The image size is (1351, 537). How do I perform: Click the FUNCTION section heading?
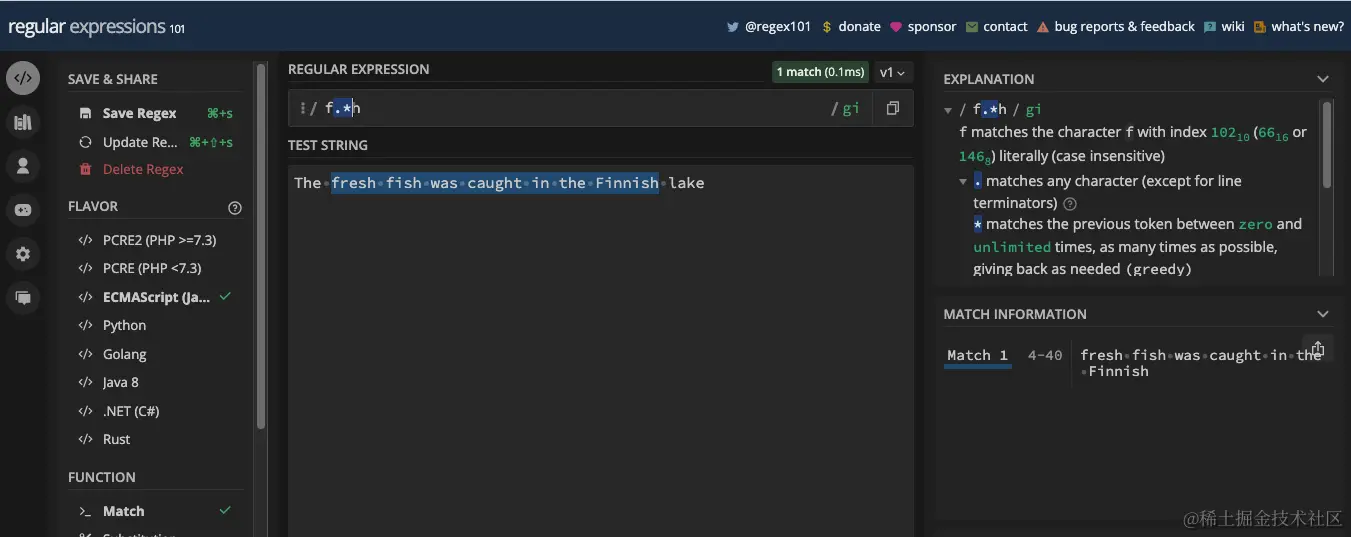102,478
